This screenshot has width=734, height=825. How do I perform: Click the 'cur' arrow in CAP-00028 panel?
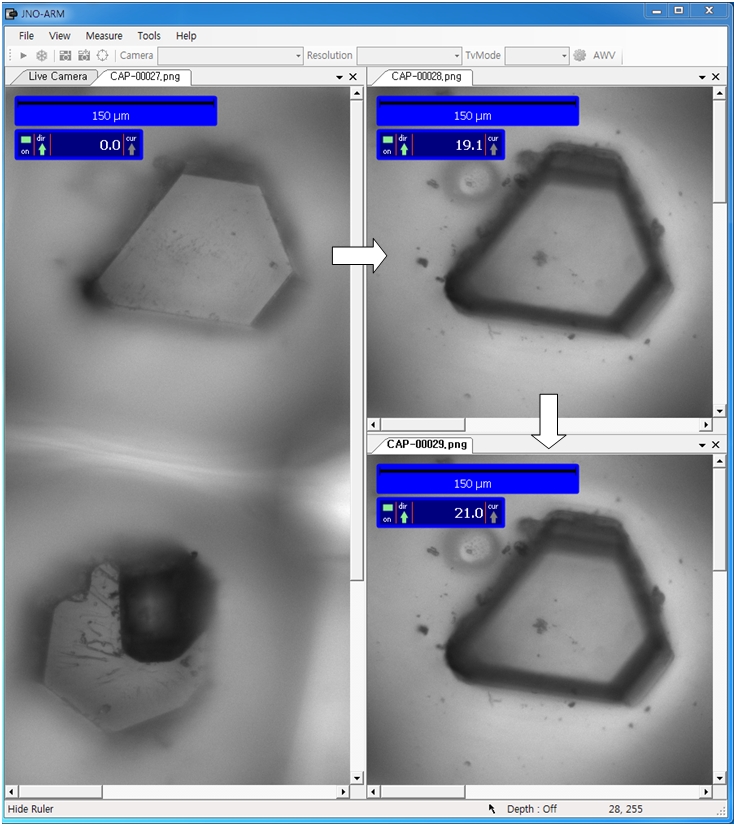point(493,149)
